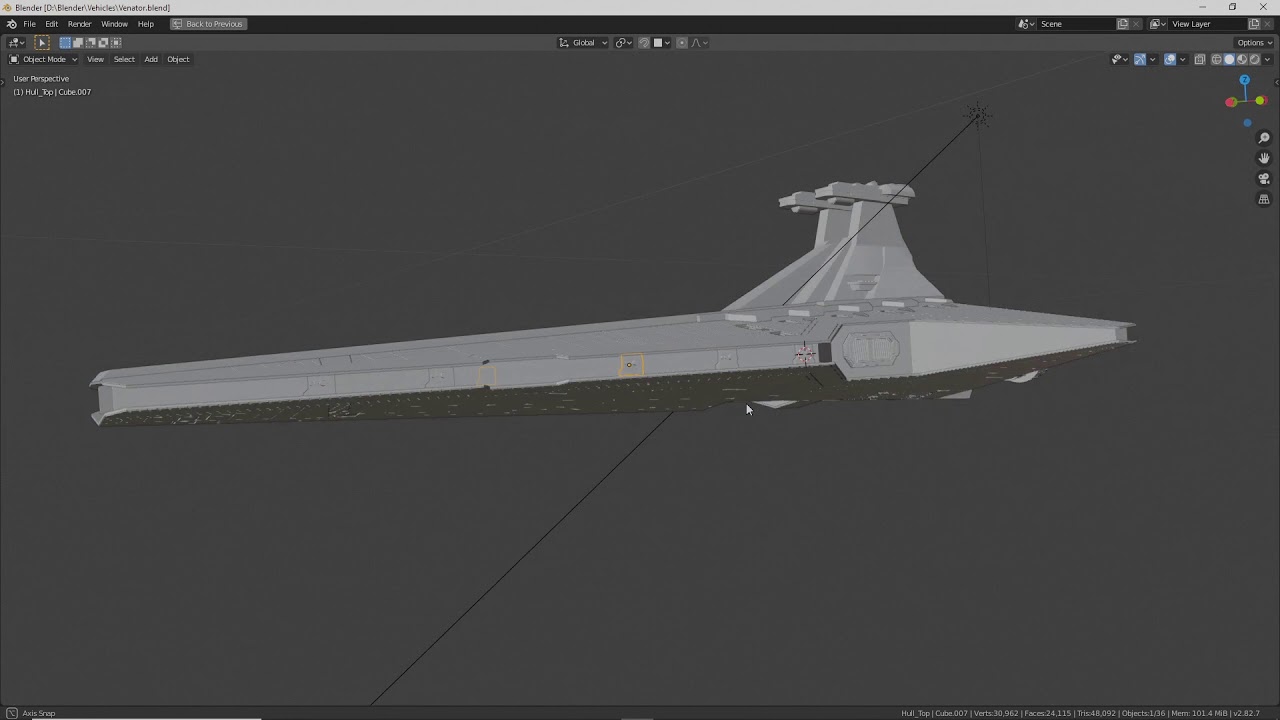Switch to wireframe shading mode
This screenshot has height=720, width=1280.
point(1217,59)
